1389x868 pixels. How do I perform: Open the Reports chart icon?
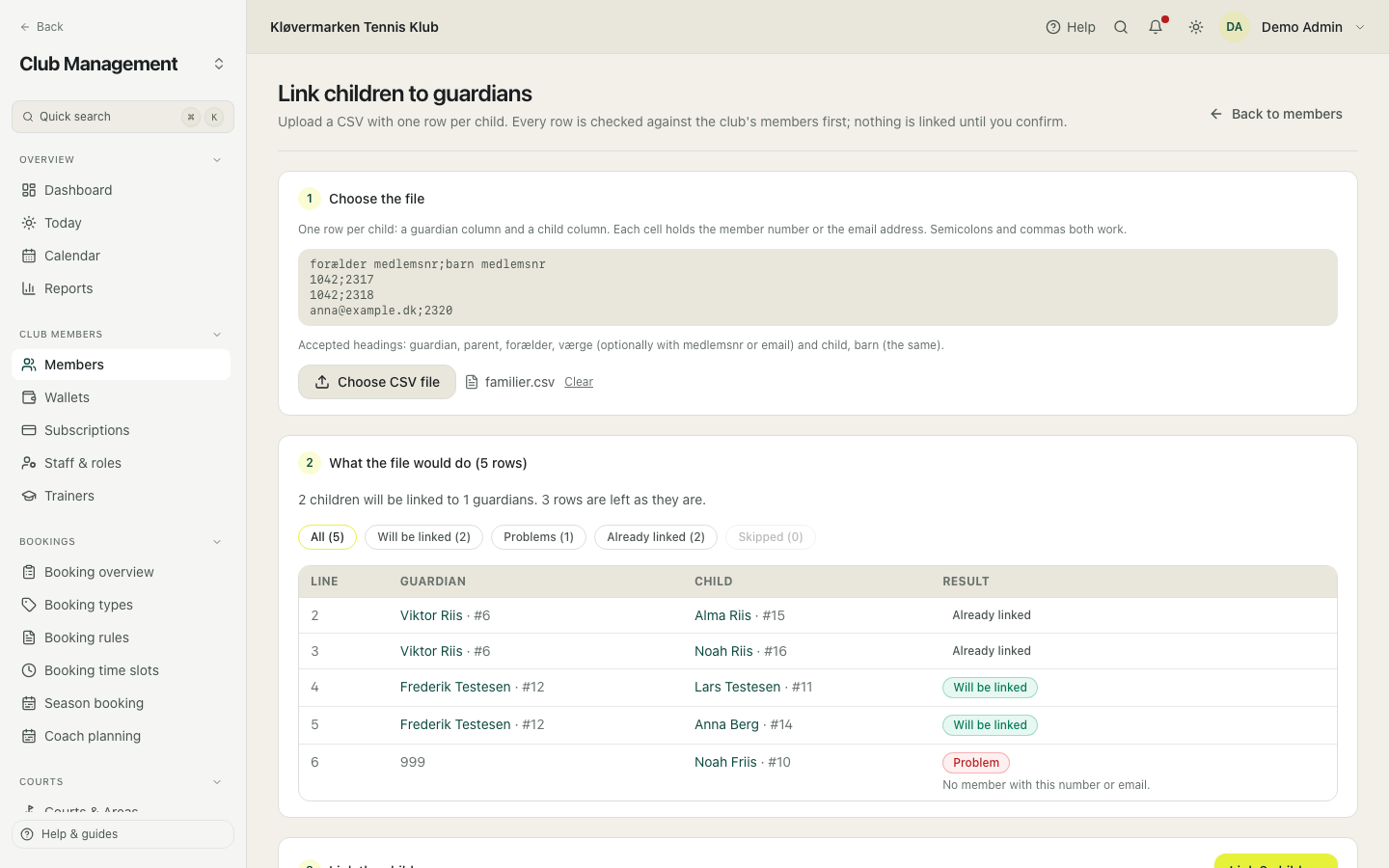(x=29, y=288)
